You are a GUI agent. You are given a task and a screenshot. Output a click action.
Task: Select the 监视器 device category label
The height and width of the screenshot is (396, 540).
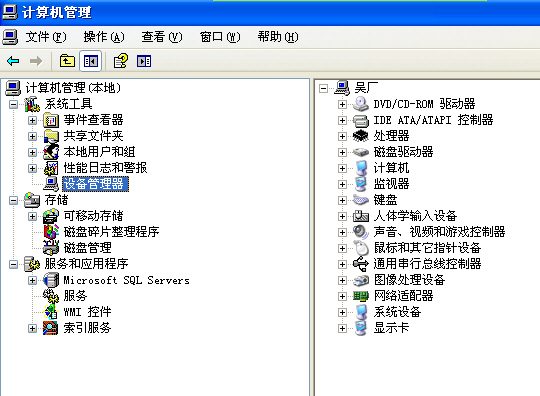pyautogui.click(x=391, y=184)
